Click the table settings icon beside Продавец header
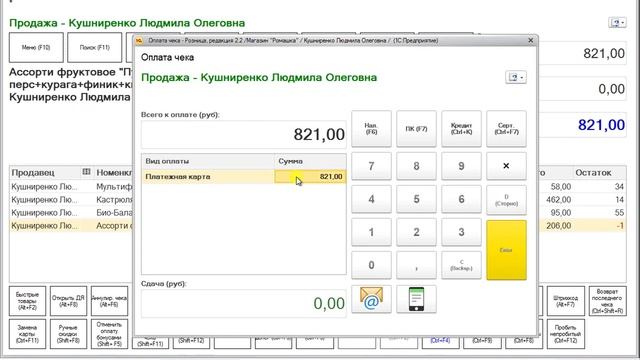 point(86,172)
